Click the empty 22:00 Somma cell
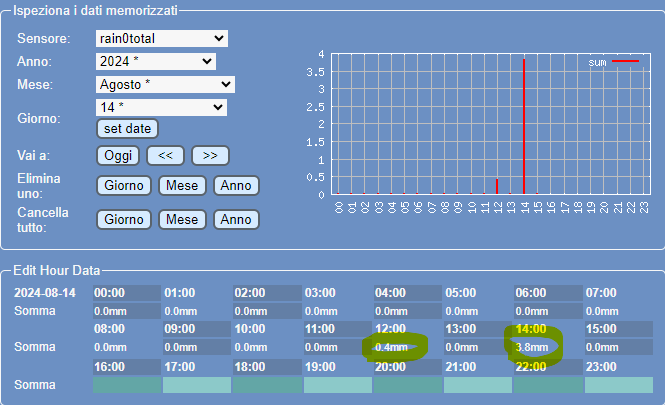This screenshot has height=405, width=665. [548, 385]
